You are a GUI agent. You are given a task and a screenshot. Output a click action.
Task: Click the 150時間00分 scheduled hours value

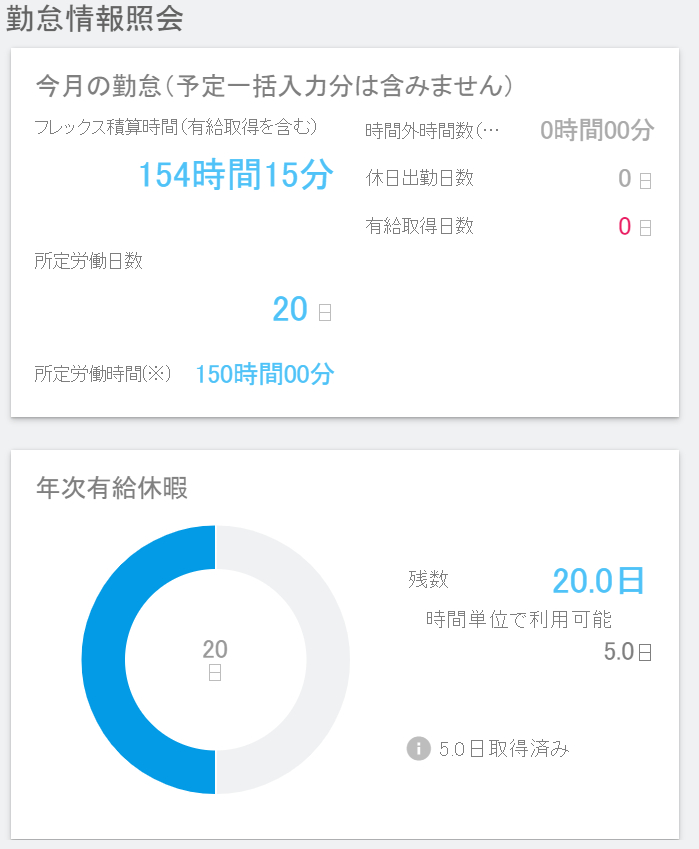point(265,374)
